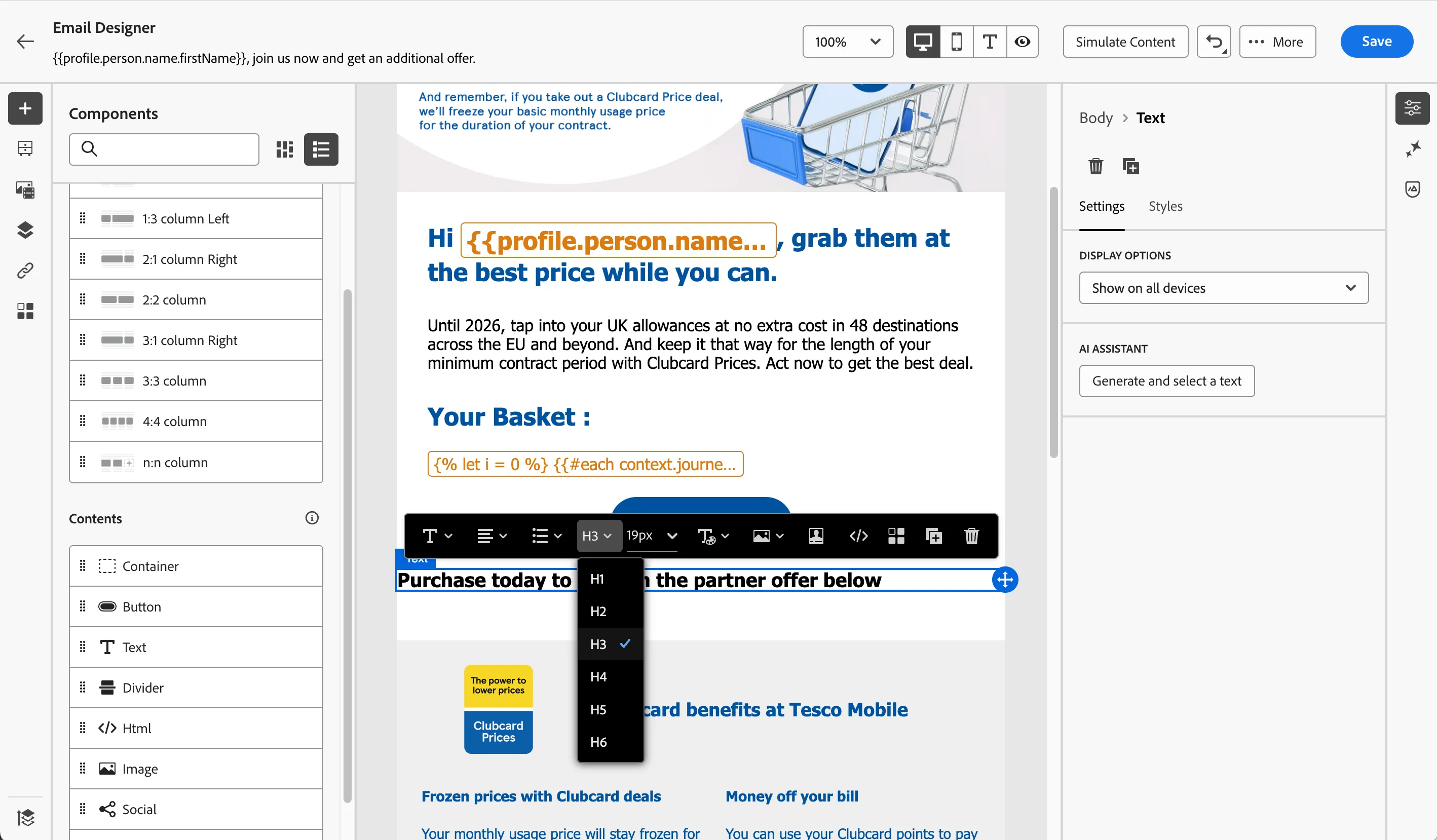Save the email design
Viewport: 1437px width, 840px height.
[x=1377, y=42]
